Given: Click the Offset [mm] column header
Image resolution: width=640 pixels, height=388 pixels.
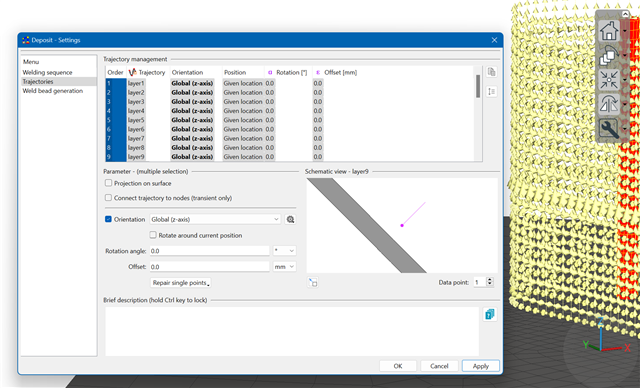Looking at the screenshot, I should pos(340,72).
